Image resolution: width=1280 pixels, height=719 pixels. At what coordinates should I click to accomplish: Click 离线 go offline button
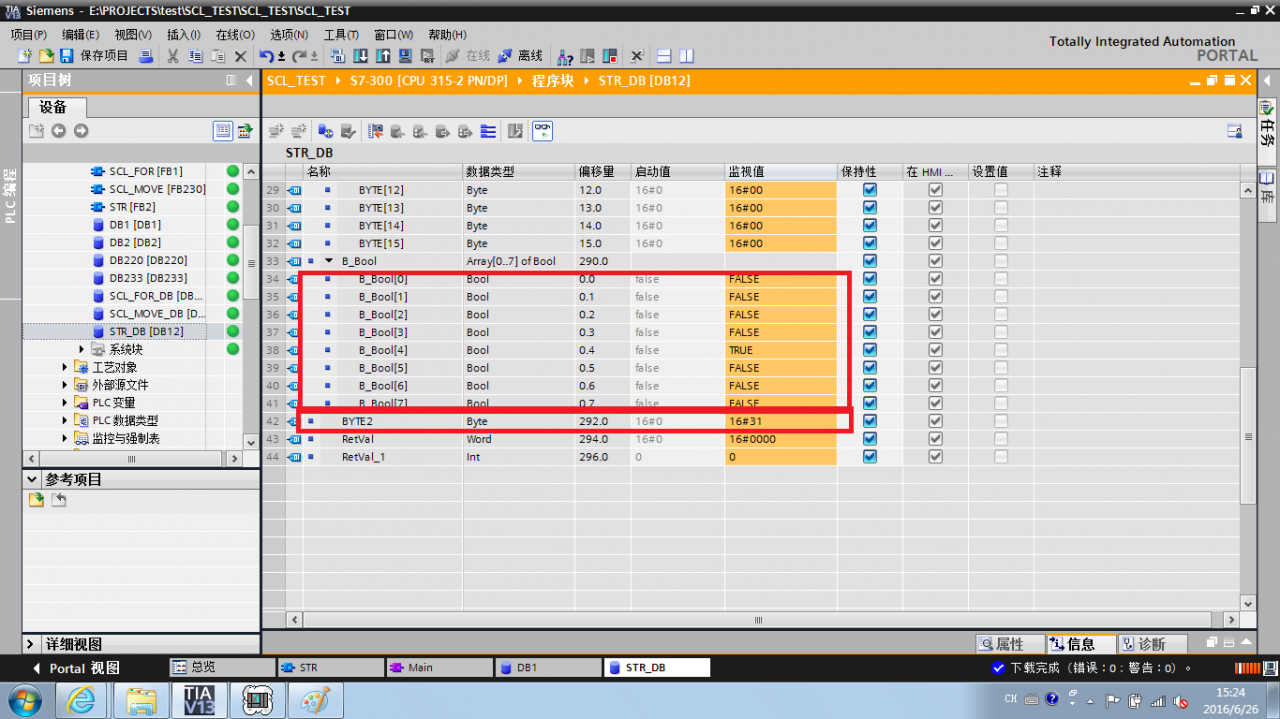(521, 56)
